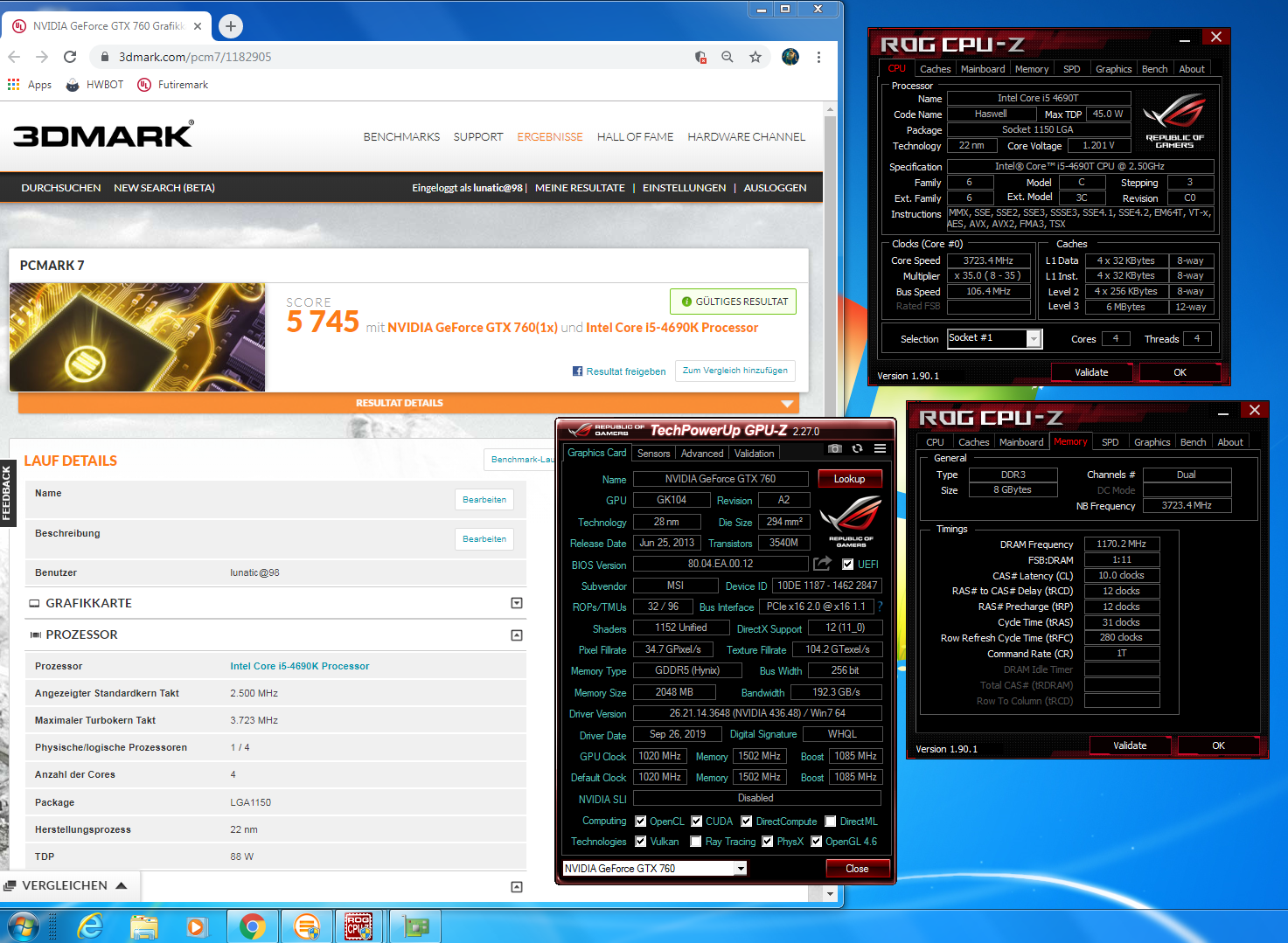Screen dimensions: 1288x943
Task: Open HALL OF FAME on 3DMark
Action: coord(635,137)
